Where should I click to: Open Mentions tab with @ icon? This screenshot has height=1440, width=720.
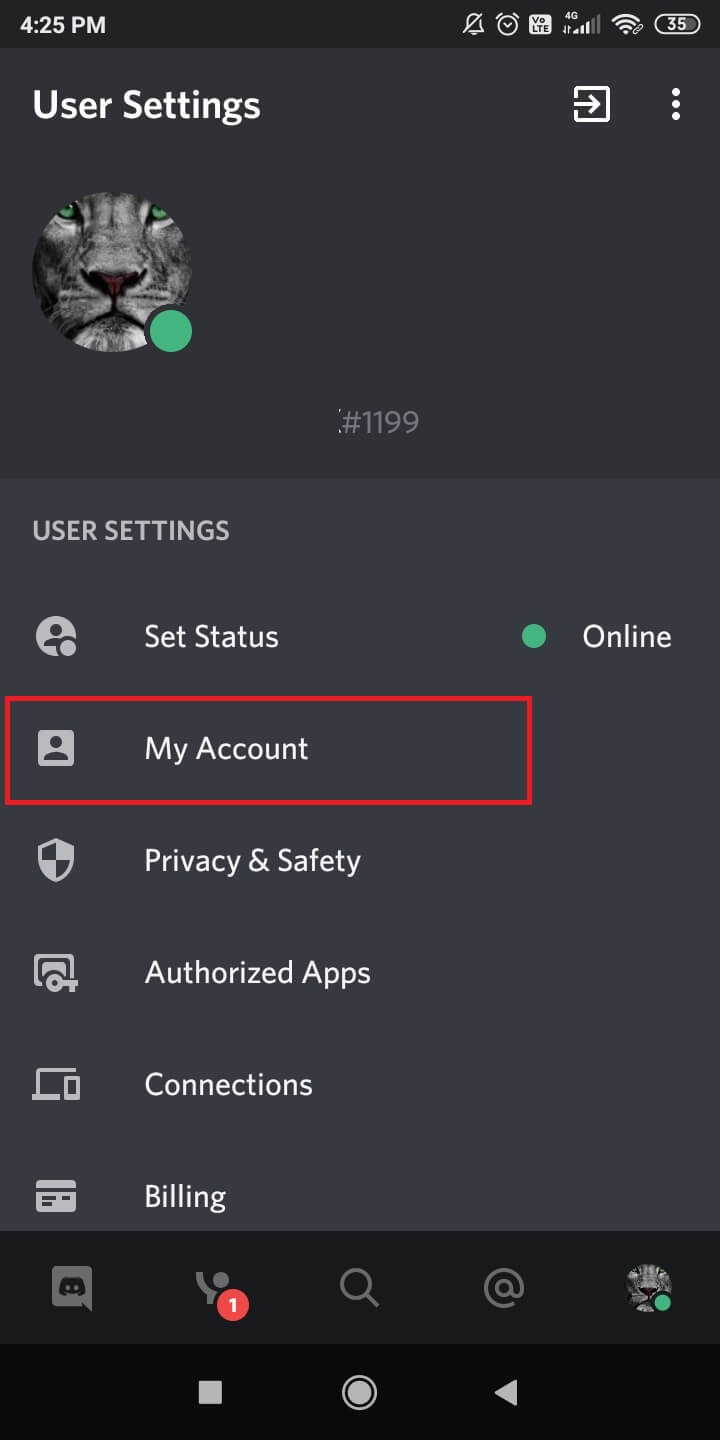tap(504, 1288)
